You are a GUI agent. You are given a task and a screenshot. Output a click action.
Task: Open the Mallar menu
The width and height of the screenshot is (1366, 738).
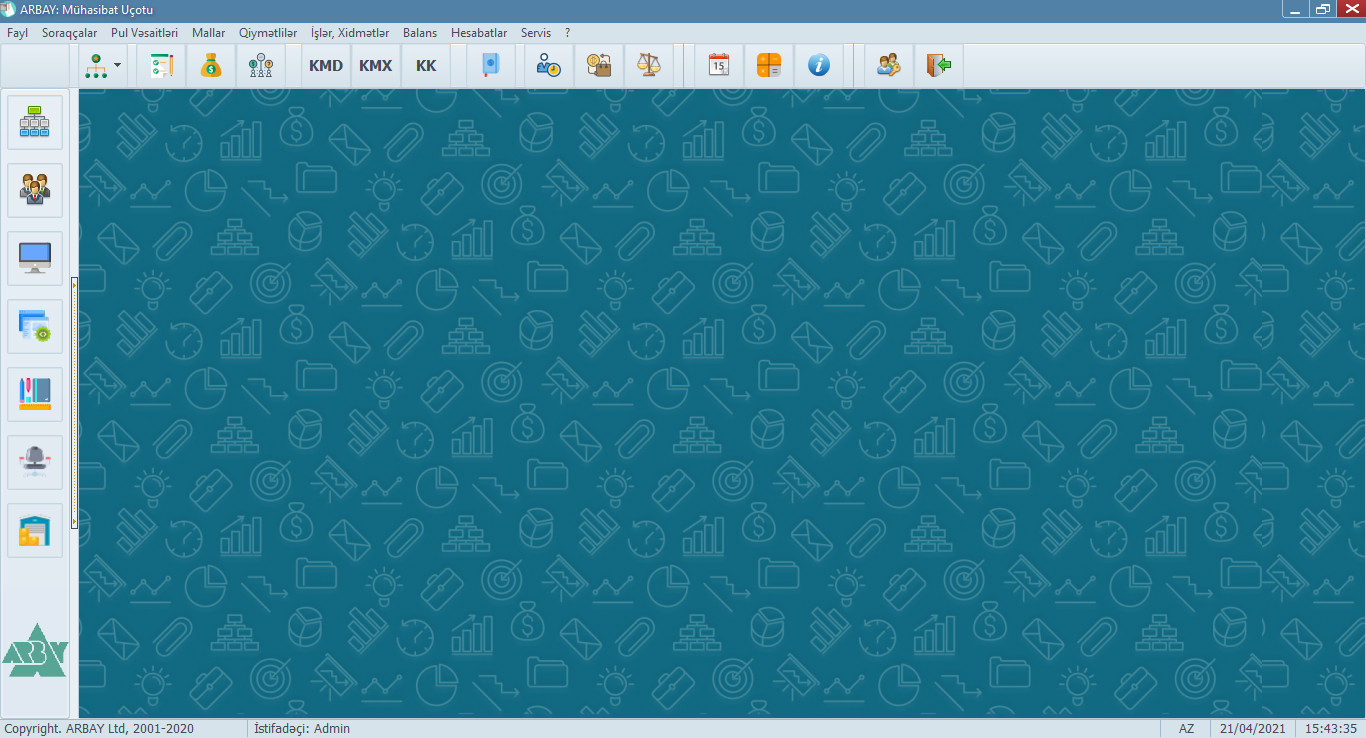[208, 33]
